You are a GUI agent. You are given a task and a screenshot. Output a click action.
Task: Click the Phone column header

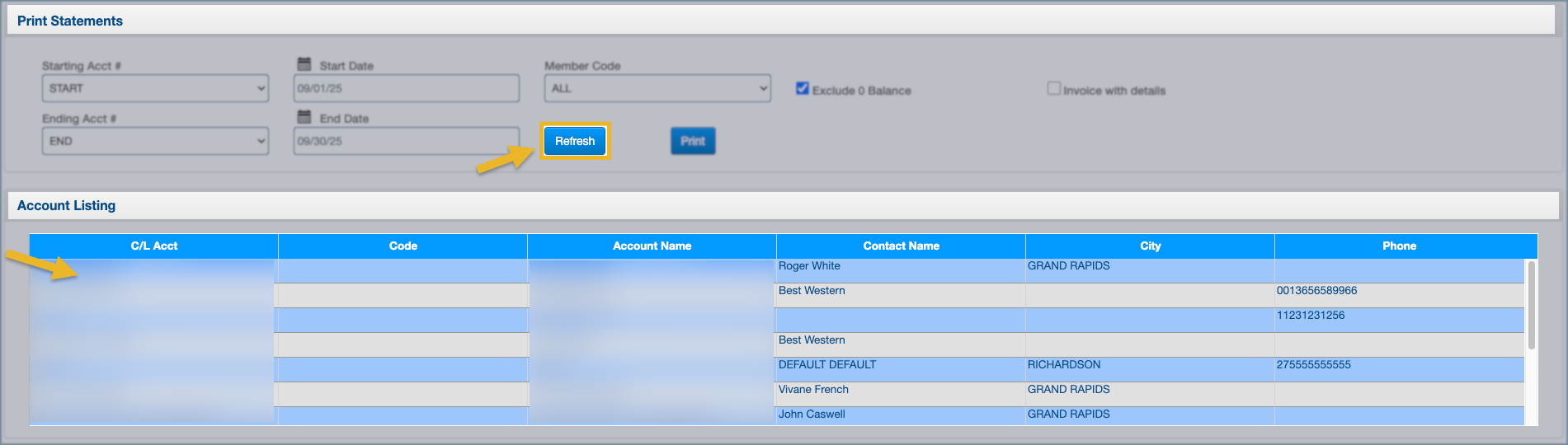tap(1399, 246)
